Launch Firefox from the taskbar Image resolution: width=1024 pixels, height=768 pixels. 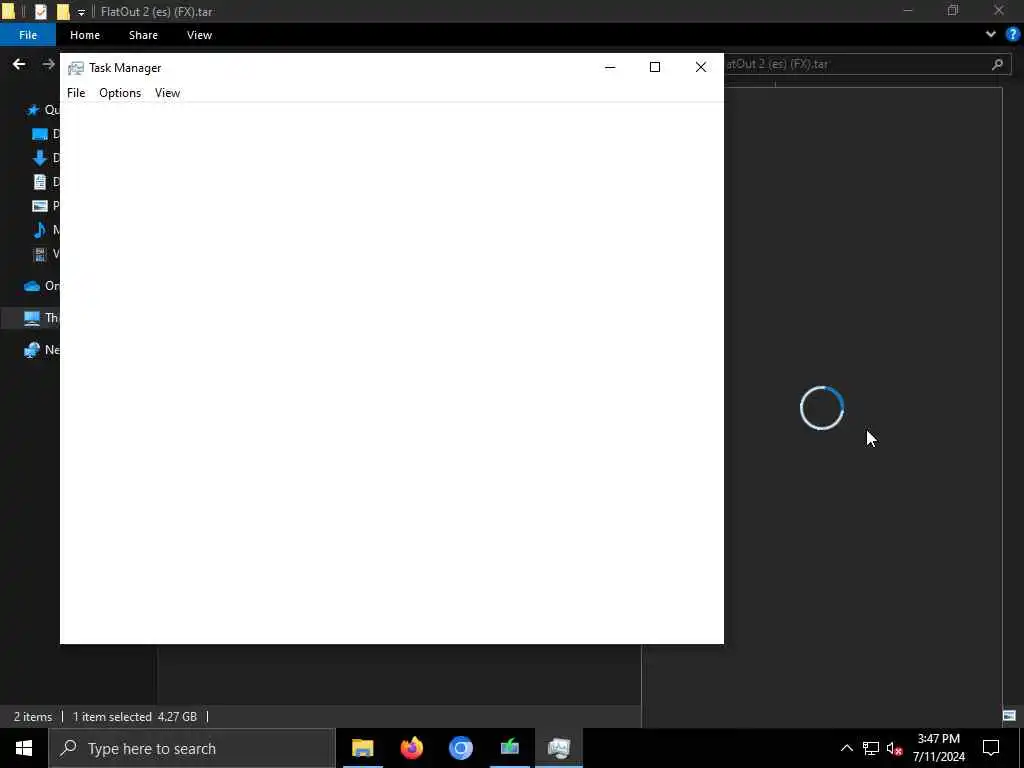pos(411,748)
